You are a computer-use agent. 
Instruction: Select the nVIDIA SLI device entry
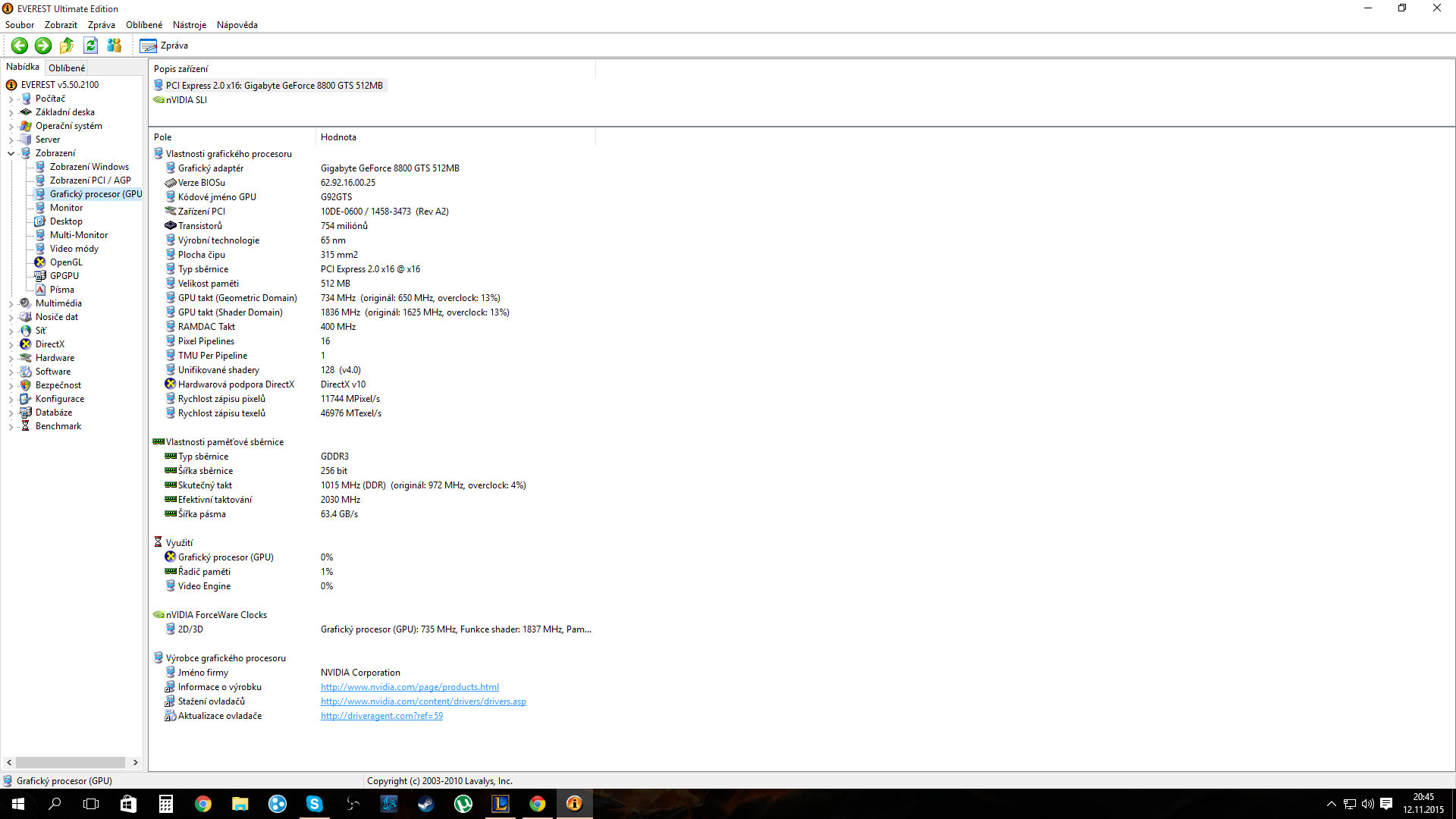(x=186, y=100)
